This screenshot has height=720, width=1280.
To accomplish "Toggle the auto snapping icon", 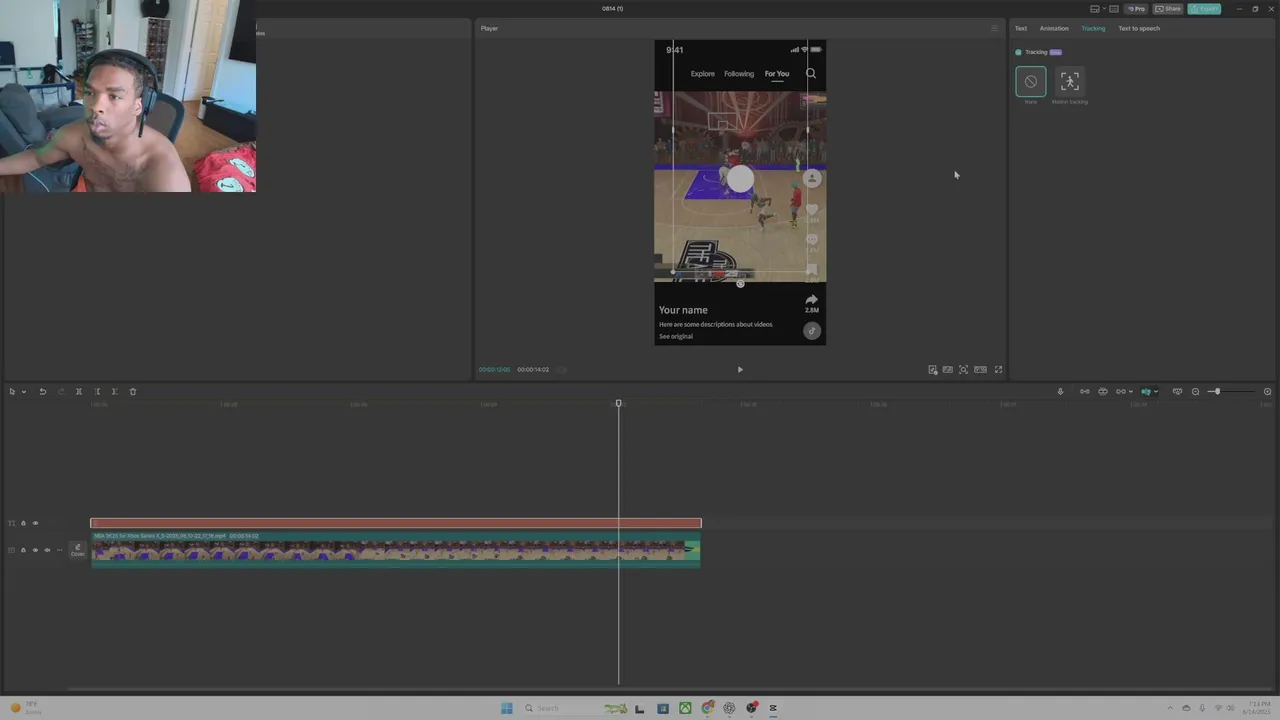I will tap(1103, 392).
